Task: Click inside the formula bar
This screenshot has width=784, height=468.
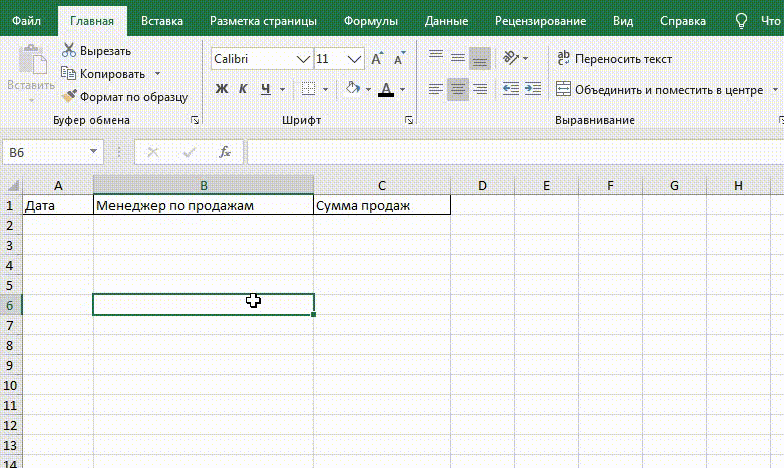Action: pyautogui.click(x=515, y=152)
